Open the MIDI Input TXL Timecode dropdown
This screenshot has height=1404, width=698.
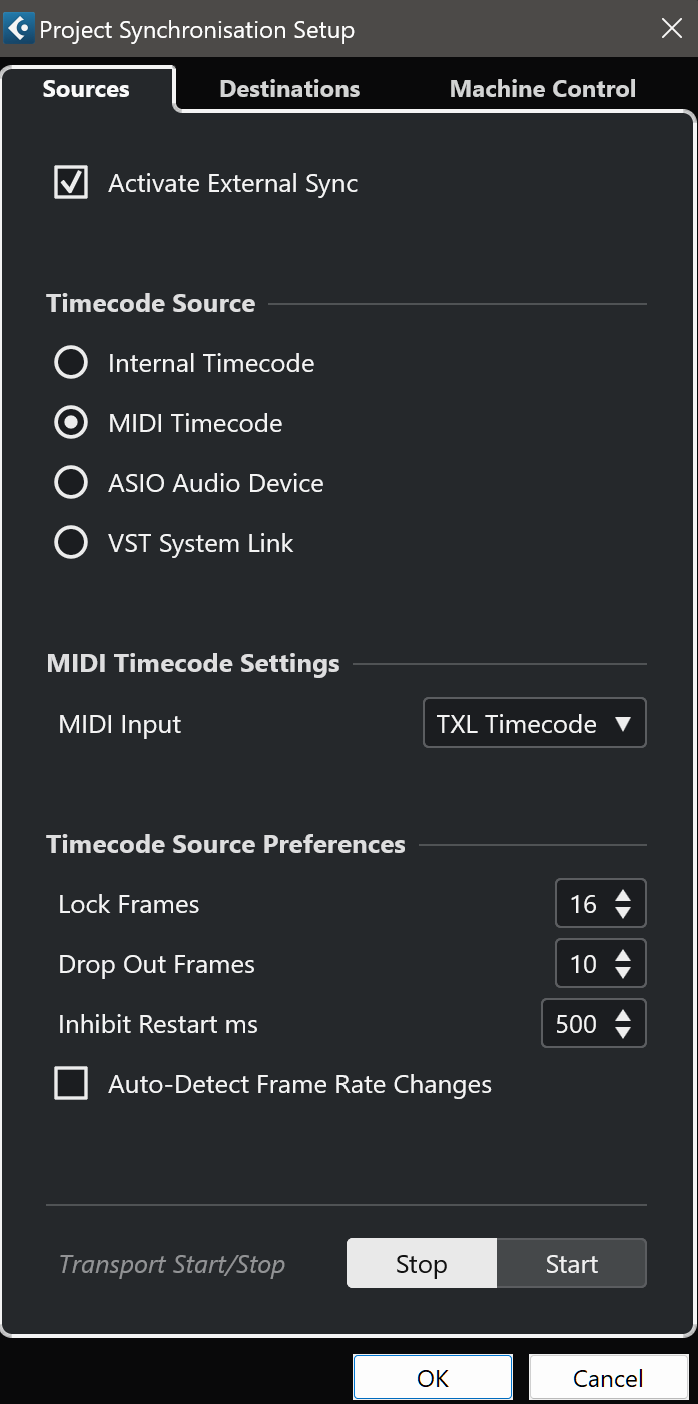pyautogui.click(x=535, y=723)
